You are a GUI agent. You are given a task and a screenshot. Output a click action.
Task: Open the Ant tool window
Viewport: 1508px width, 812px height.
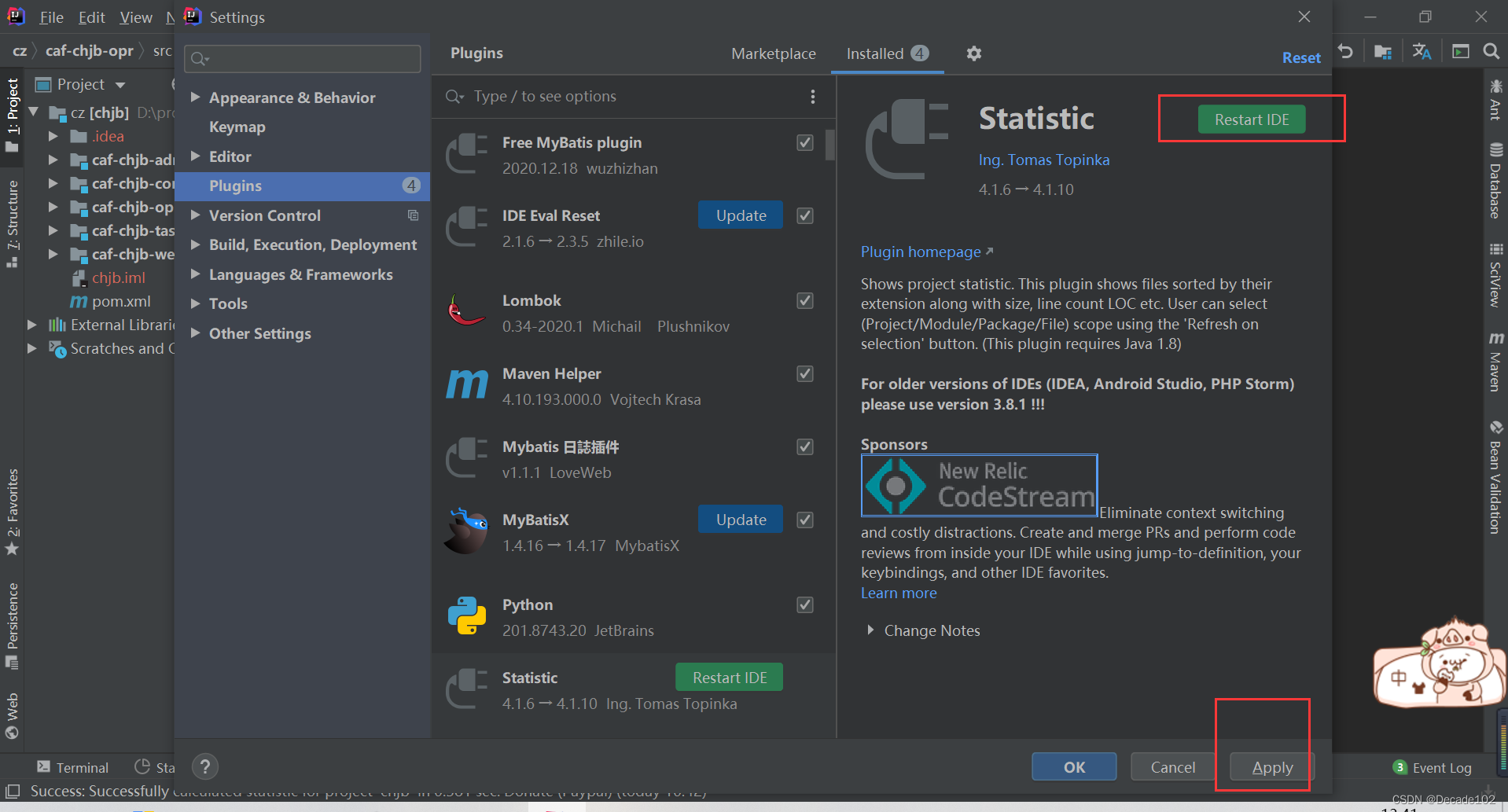click(1495, 99)
